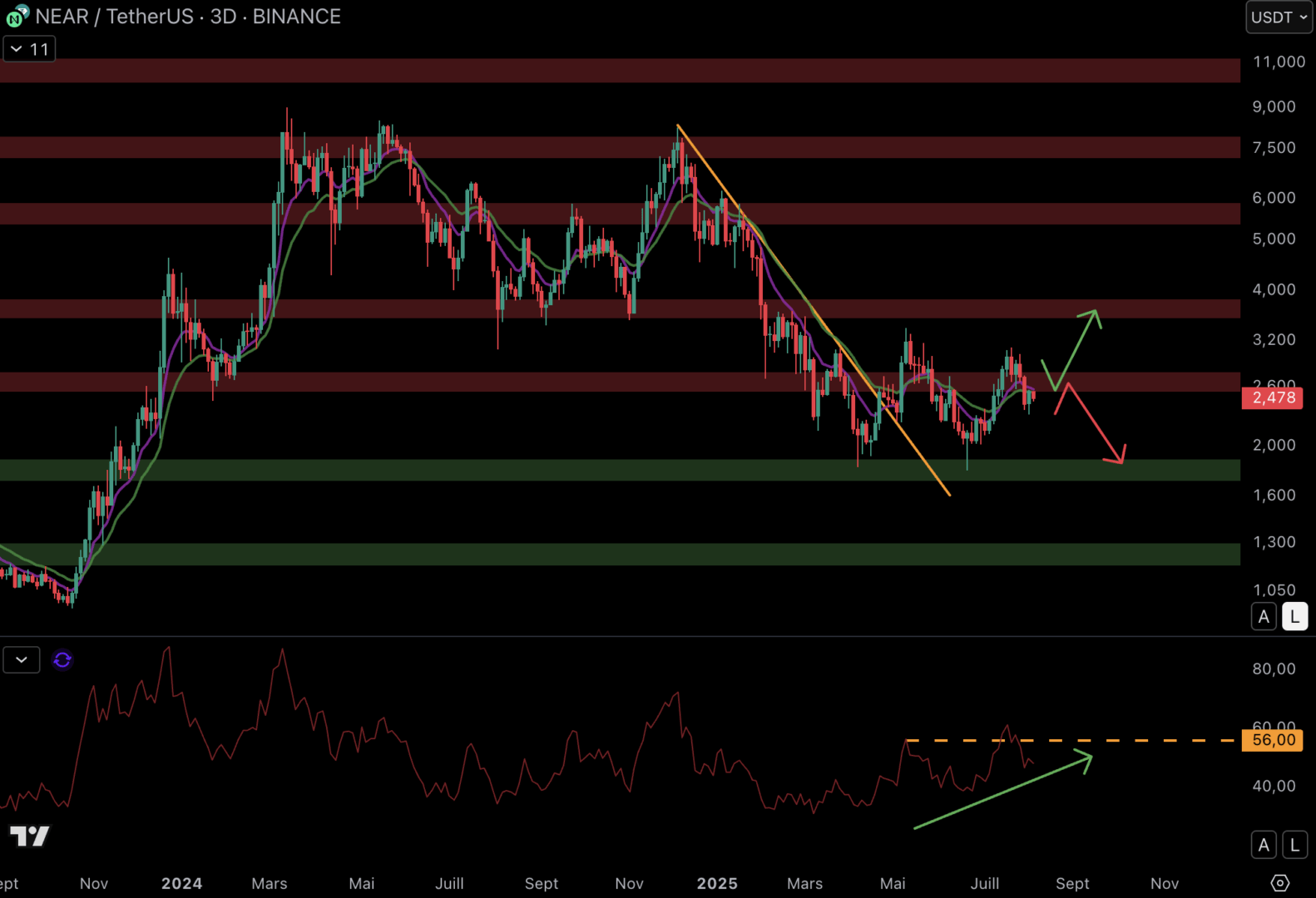Toggle auto scale A on indicator pane
Viewport: 1316px width, 898px height.
click(1264, 846)
